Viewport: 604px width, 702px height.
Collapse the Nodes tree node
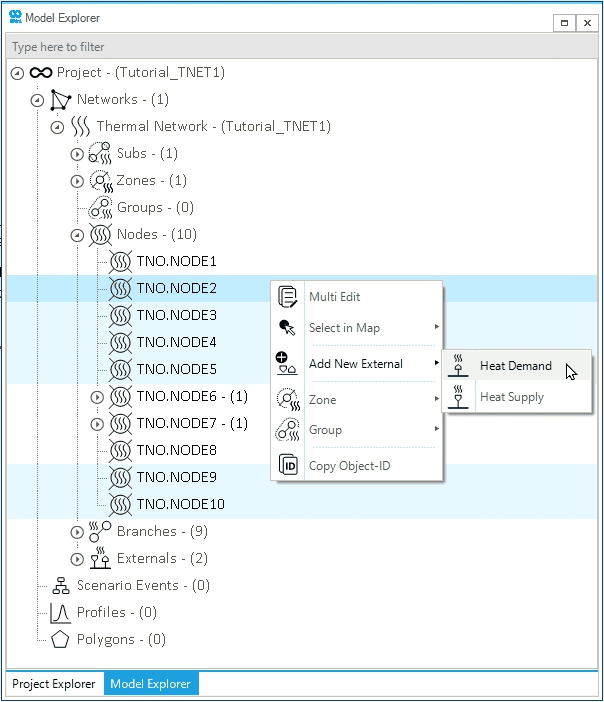point(77,235)
